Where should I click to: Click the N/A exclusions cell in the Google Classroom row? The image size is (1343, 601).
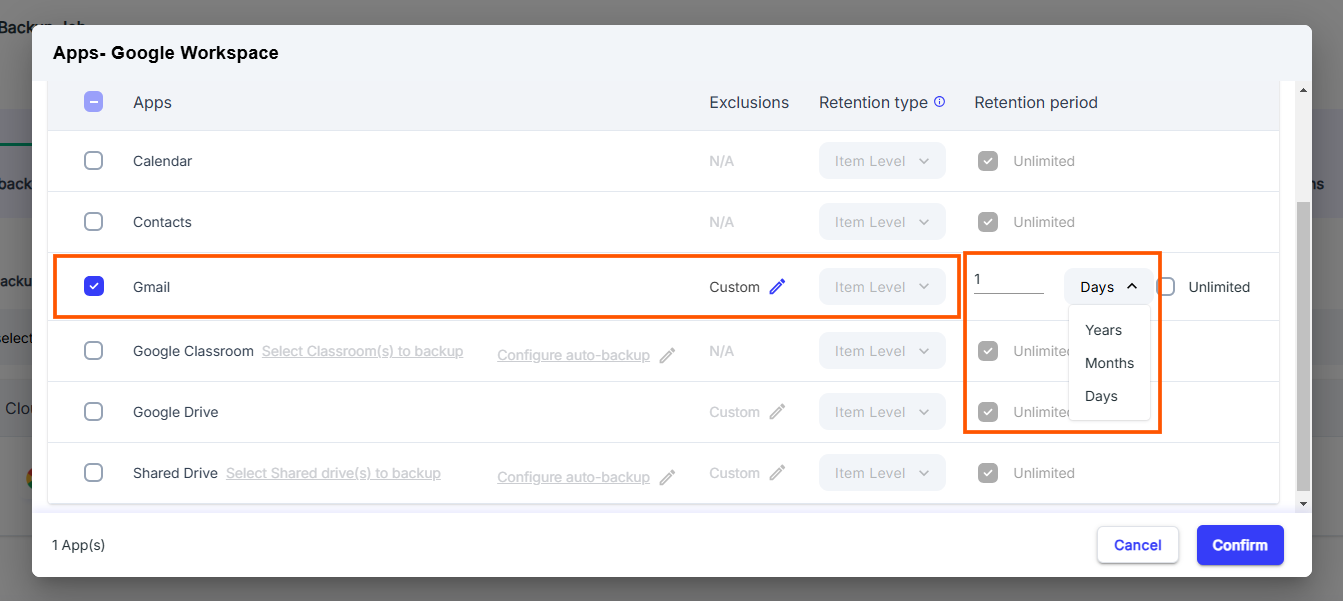click(722, 351)
